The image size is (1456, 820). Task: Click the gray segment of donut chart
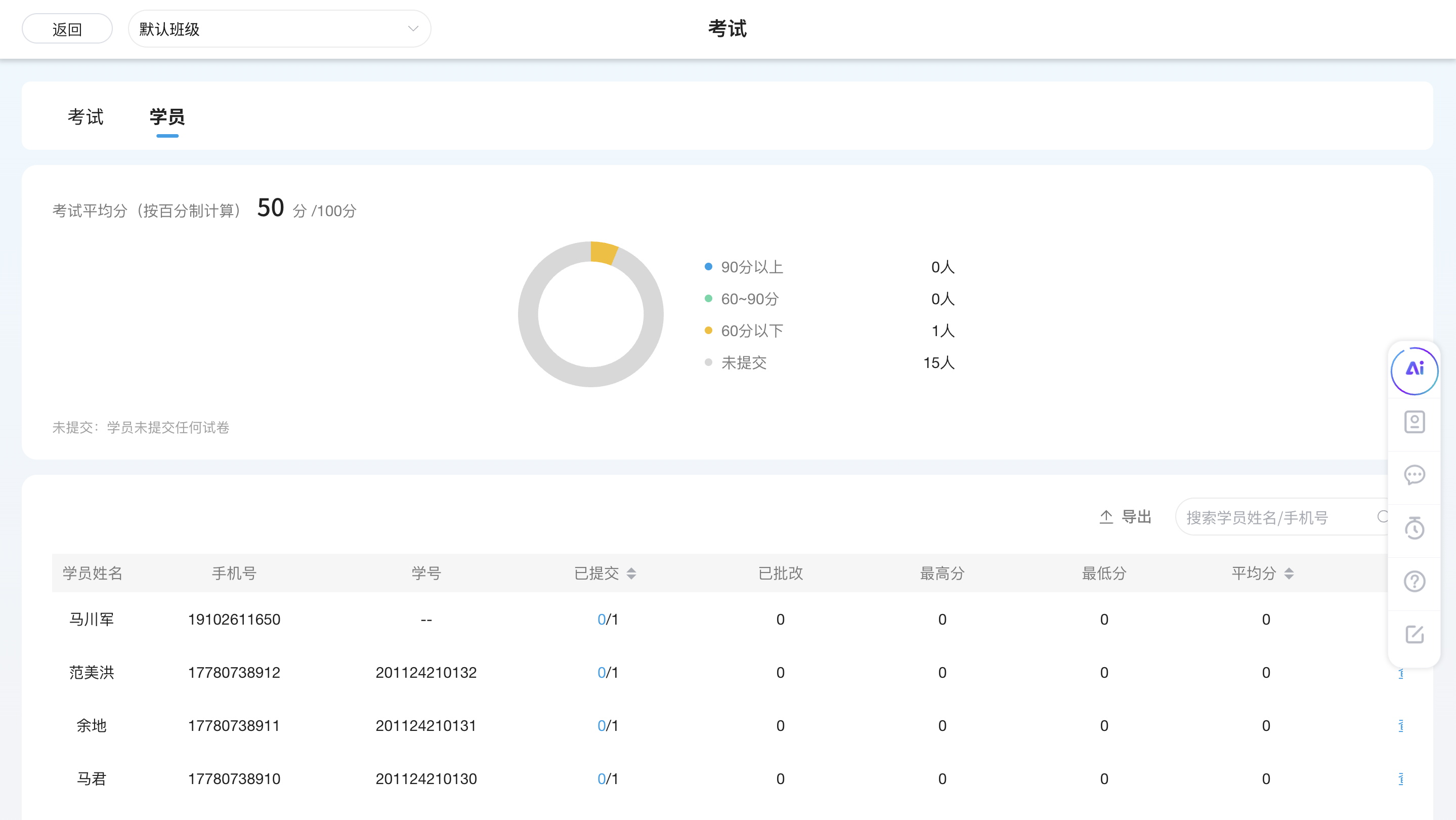[x=591, y=377]
